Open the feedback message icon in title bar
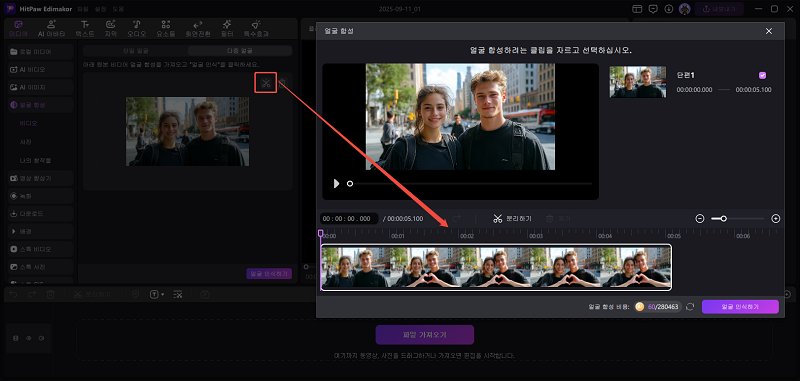The height and width of the screenshot is (381, 800). [653, 9]
